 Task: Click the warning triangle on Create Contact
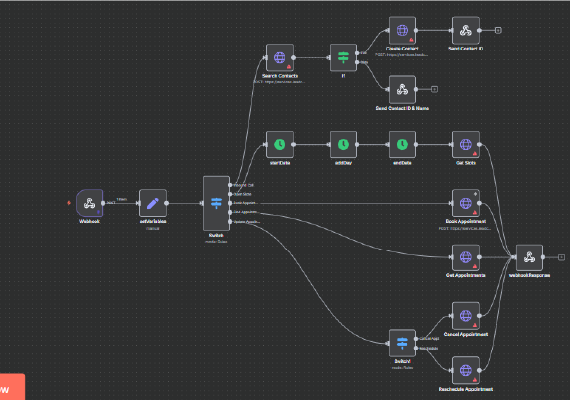tap(412, 40)
